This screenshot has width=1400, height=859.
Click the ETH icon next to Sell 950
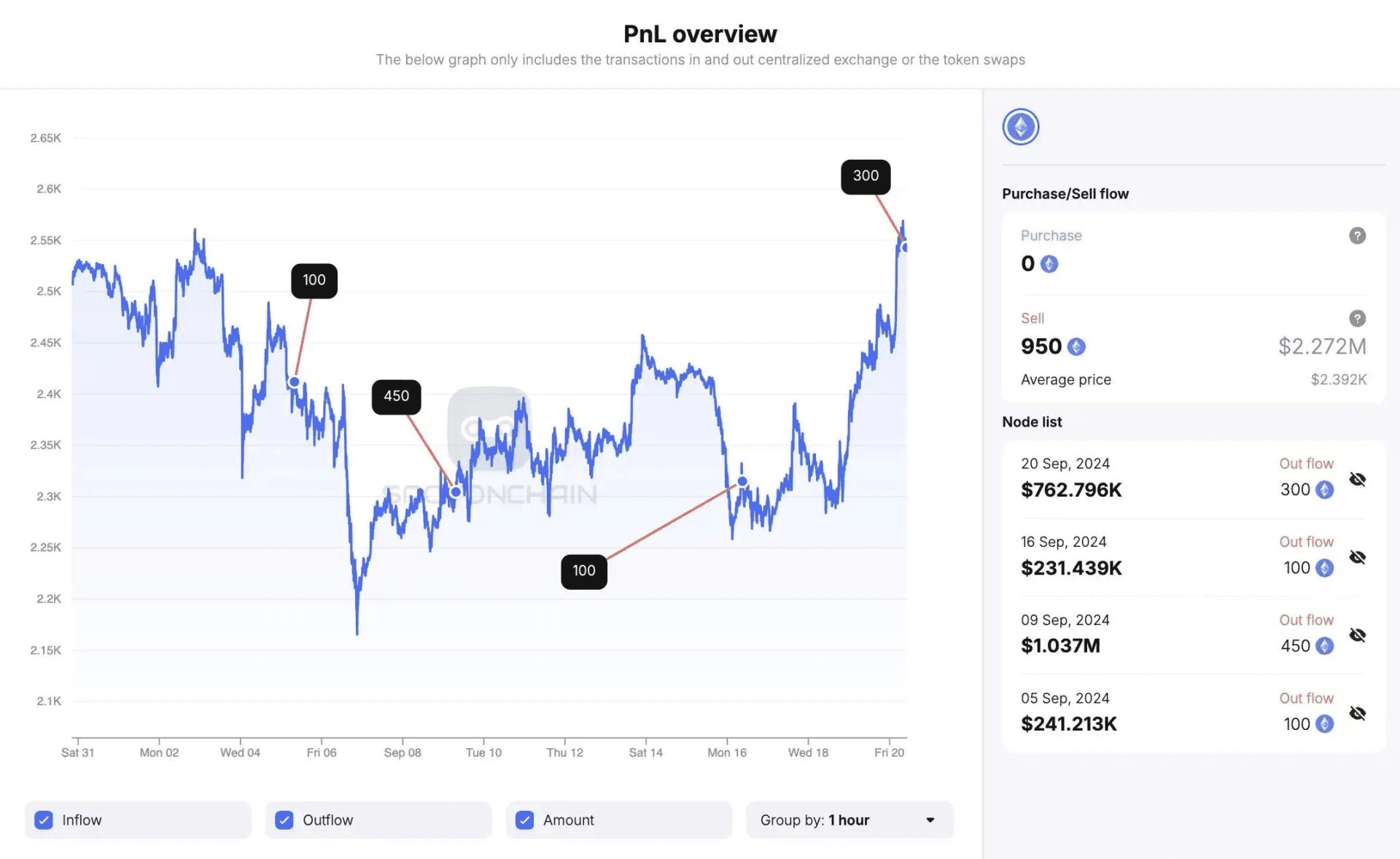pyautogui.click(x=1076, y=347)
